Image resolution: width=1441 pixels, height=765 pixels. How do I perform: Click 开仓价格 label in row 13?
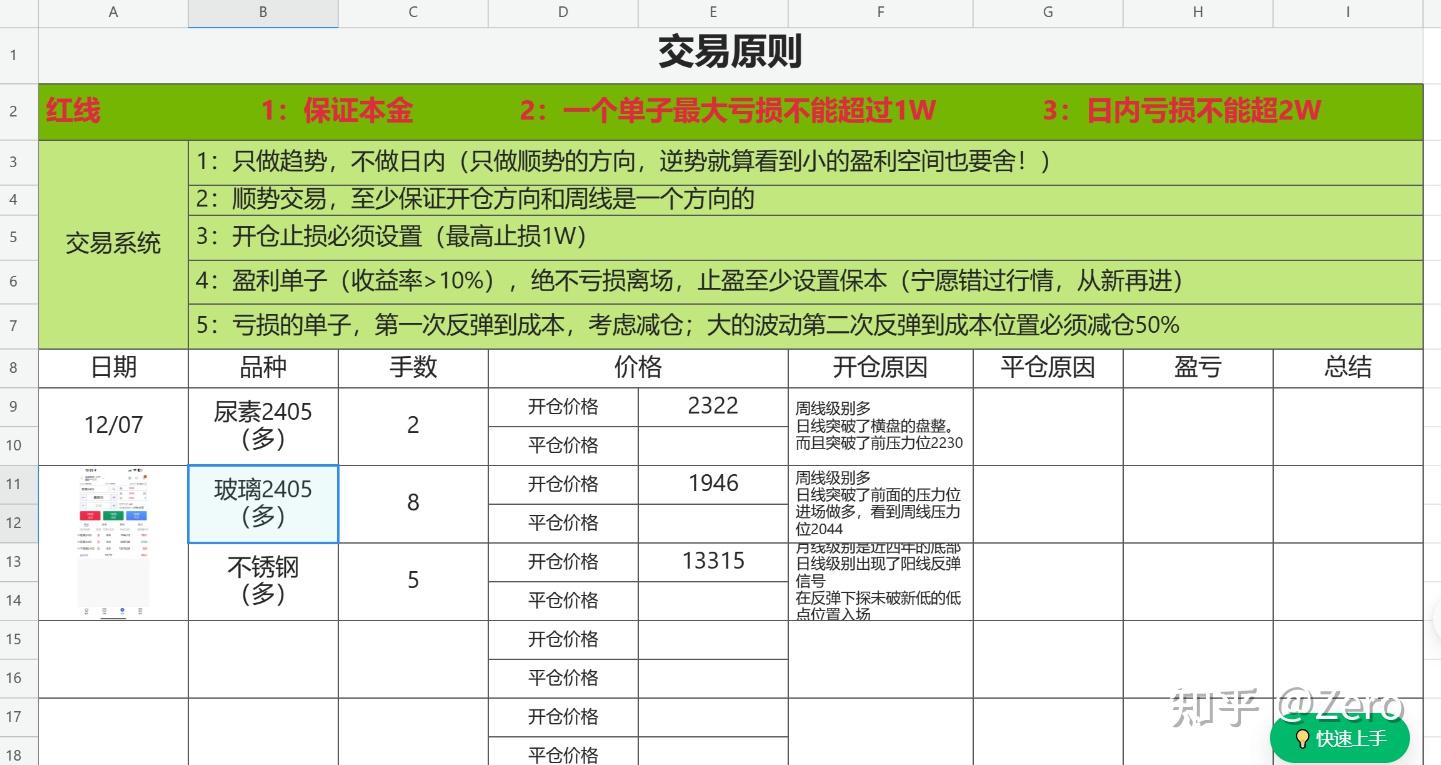563,561
